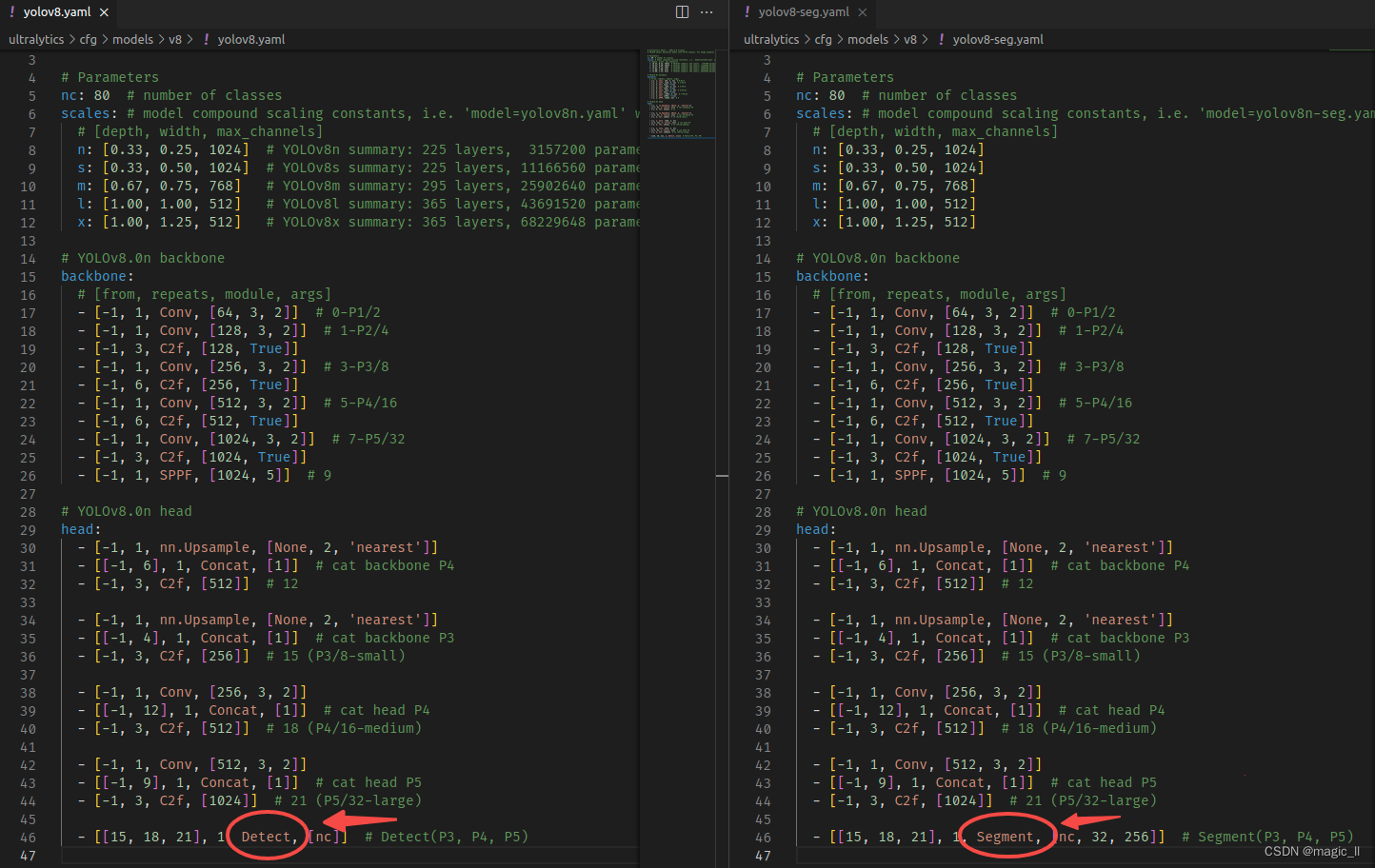The height and width of the screenshot is (868, 1375).
Task: Click 'head:' key in yolov8.yaml editor
Action: [81, 529]
